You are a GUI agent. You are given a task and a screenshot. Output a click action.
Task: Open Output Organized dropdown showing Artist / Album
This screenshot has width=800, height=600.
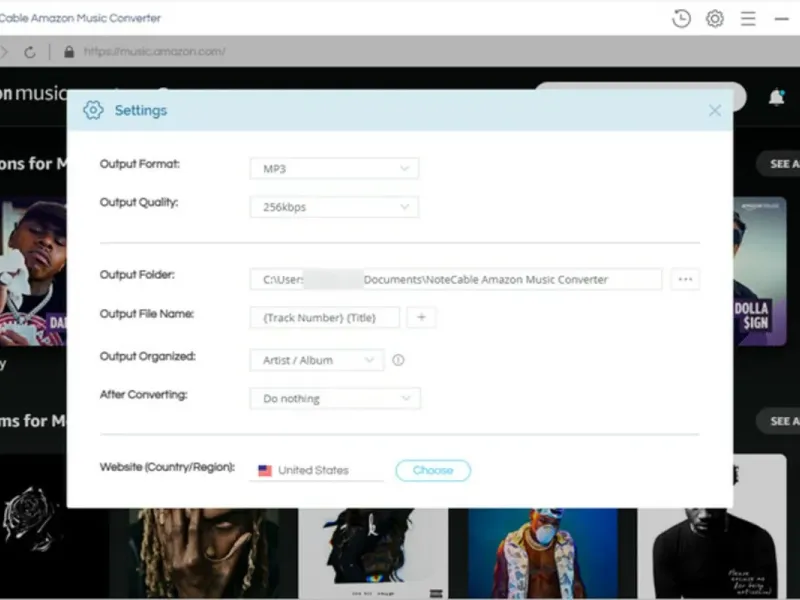317,360
